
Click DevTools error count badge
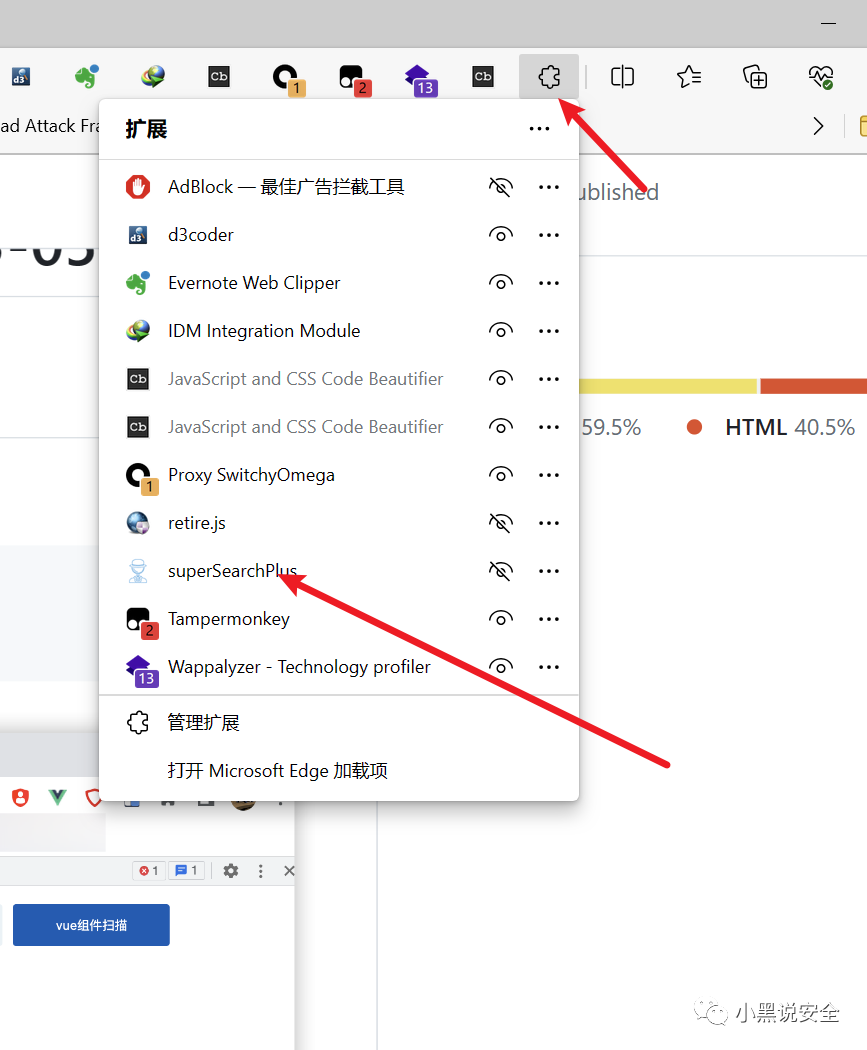pyautogui.click(x=149, y=871)
